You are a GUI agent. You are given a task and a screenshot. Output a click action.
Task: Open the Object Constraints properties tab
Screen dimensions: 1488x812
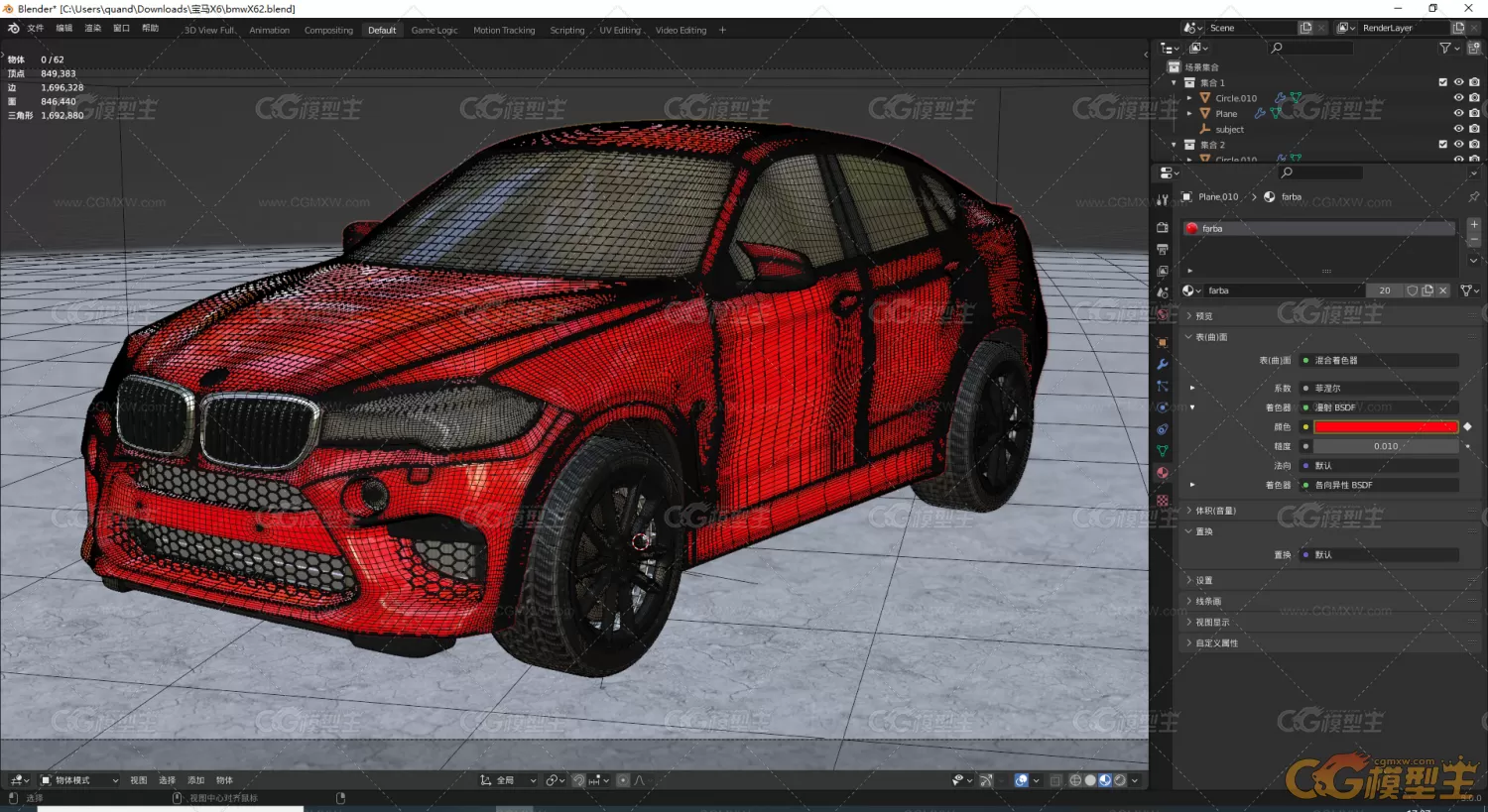point(1162,429)
